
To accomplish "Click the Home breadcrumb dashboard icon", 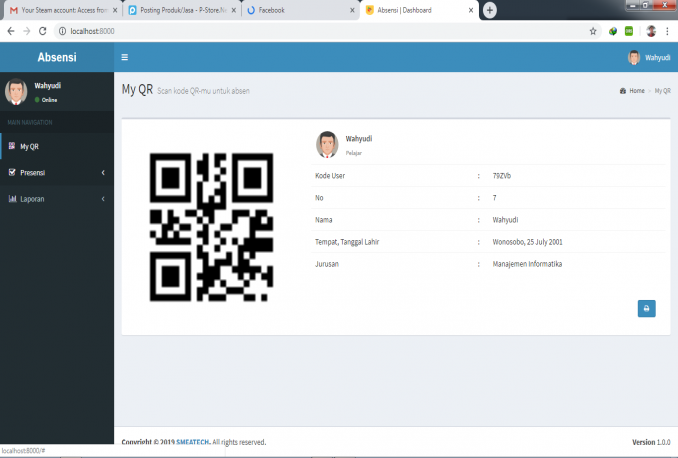I will pyautogui.click(x=623, y=91).
